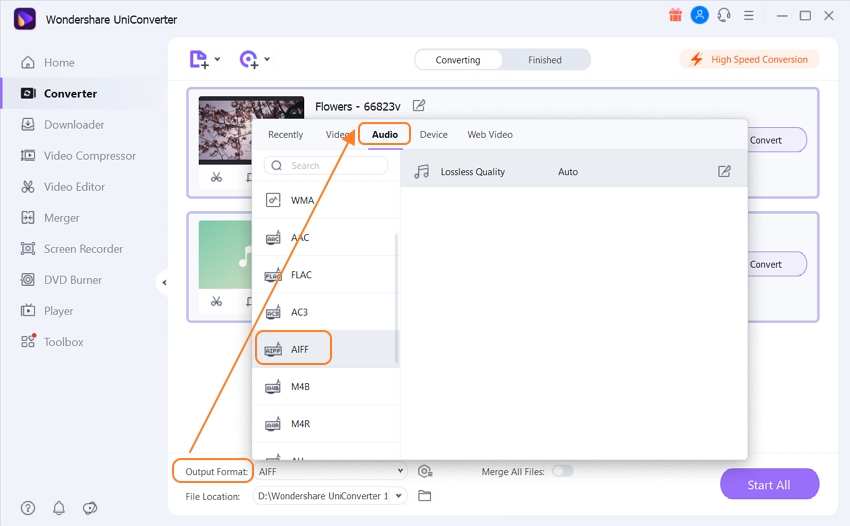
Task: Enable High Speed Conversion
Action: click(x=749, y=59)
